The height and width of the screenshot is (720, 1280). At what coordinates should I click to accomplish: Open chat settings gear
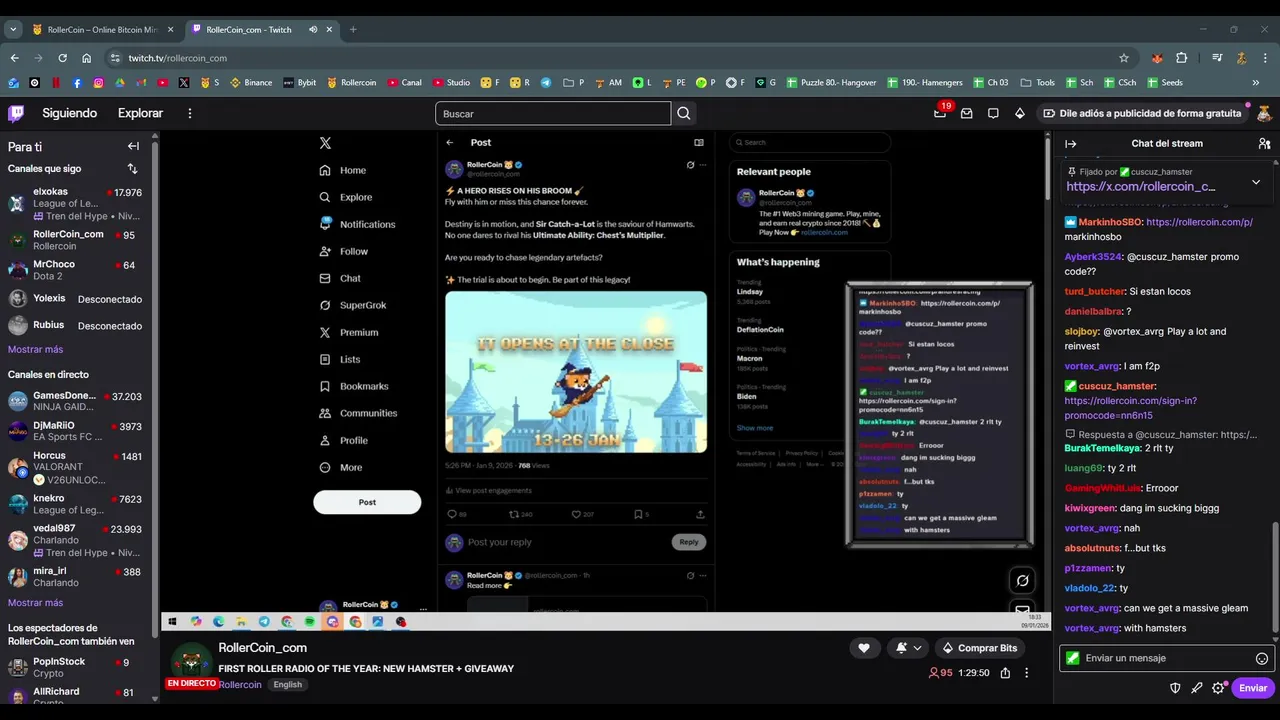[1218, 688]
